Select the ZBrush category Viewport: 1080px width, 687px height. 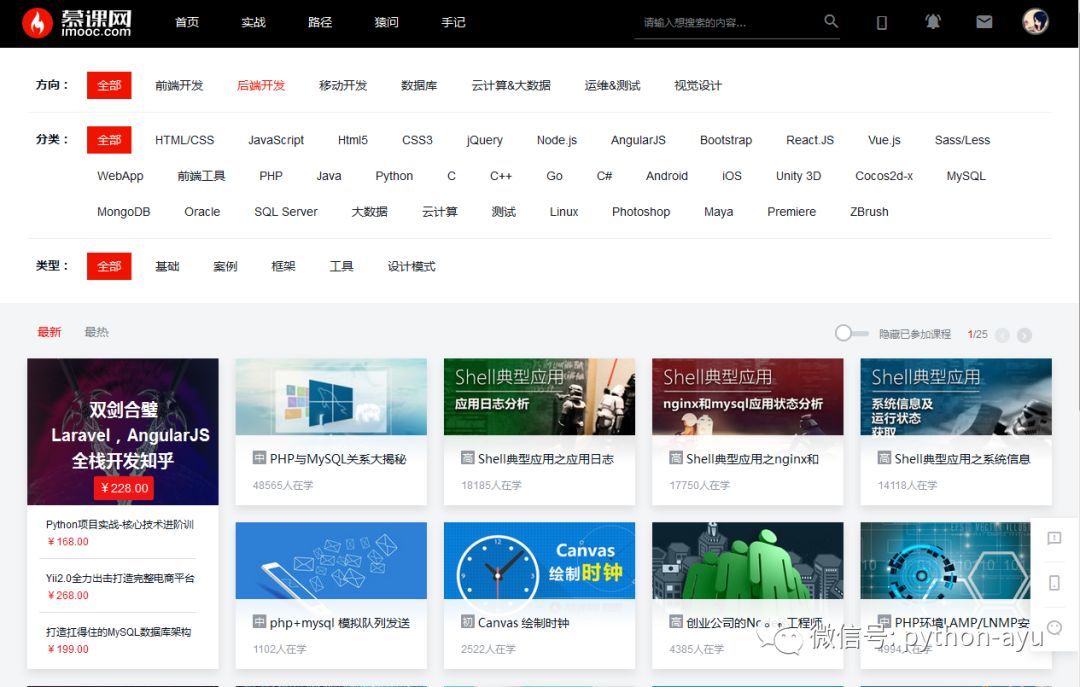tap(869, 212)
